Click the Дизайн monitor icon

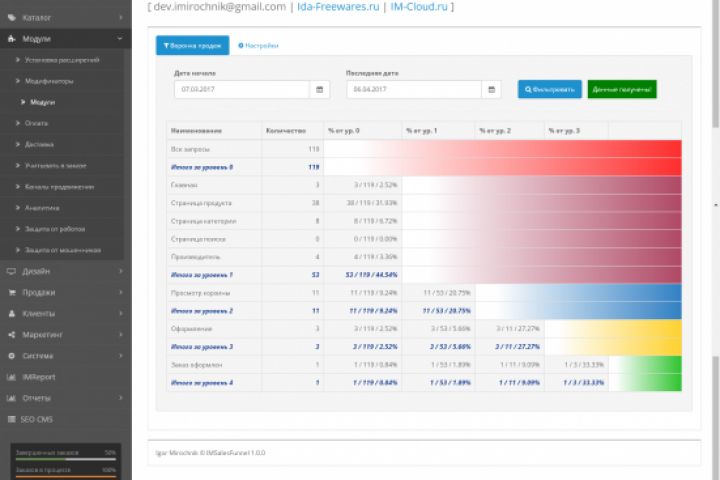coord(11,271)
